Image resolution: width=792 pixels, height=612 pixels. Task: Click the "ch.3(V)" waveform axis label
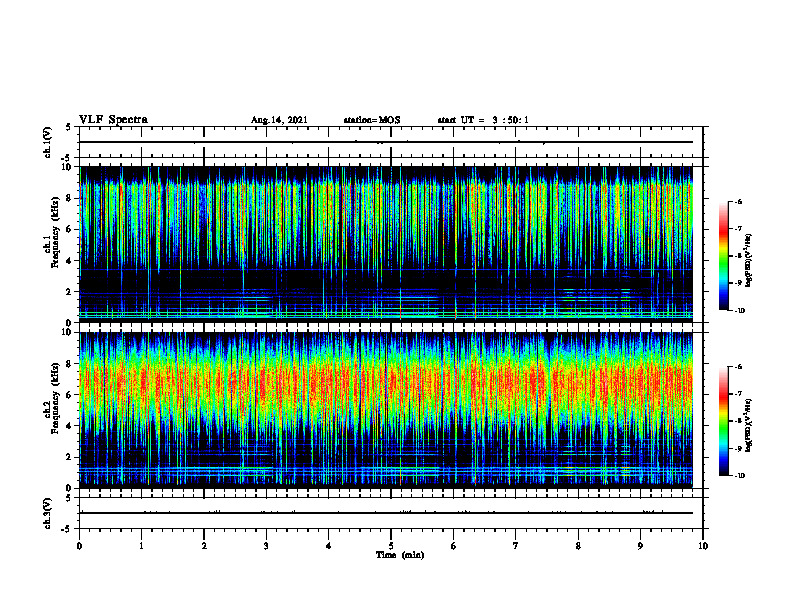pyautogui.click(x=47, y=513)
